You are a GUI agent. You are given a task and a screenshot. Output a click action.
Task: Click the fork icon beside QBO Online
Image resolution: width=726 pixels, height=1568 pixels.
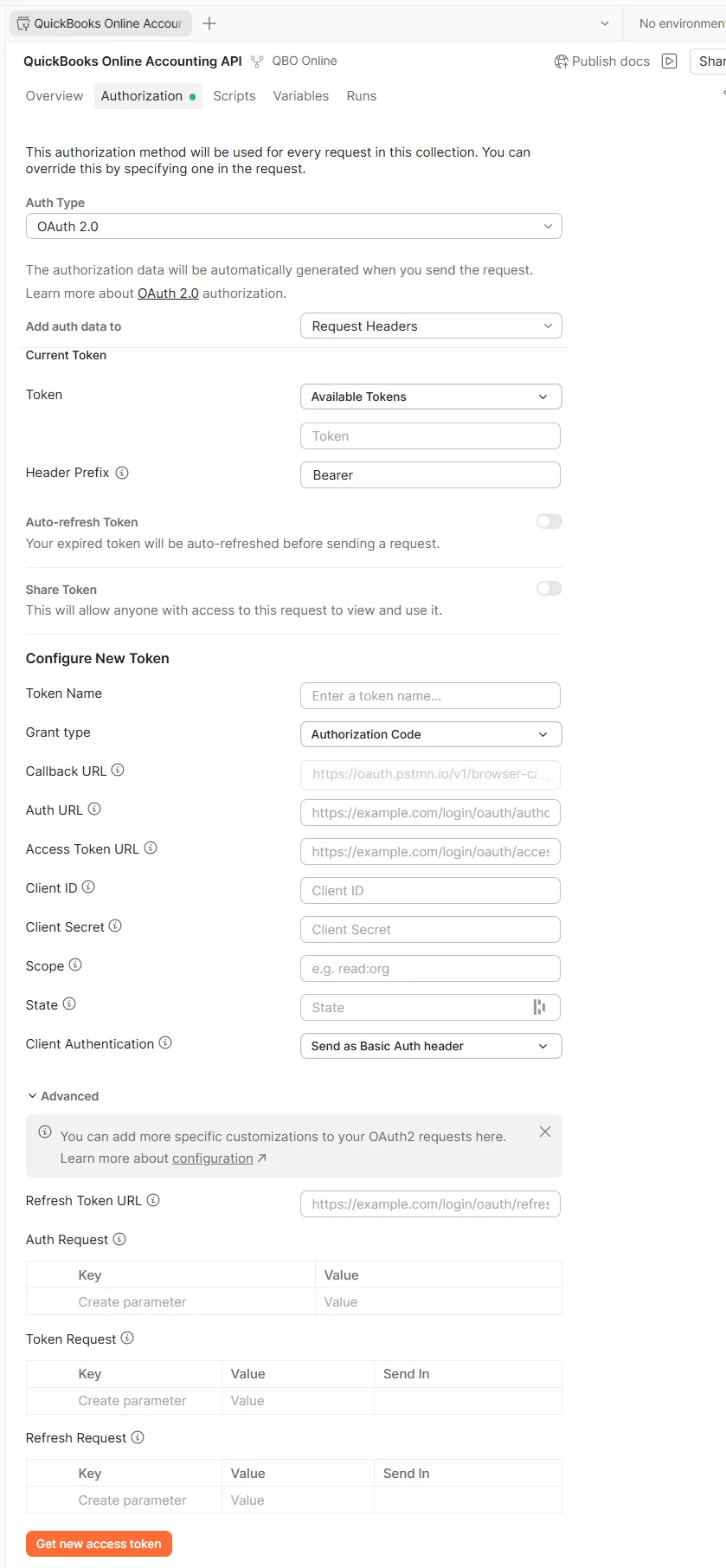[257, 61]
